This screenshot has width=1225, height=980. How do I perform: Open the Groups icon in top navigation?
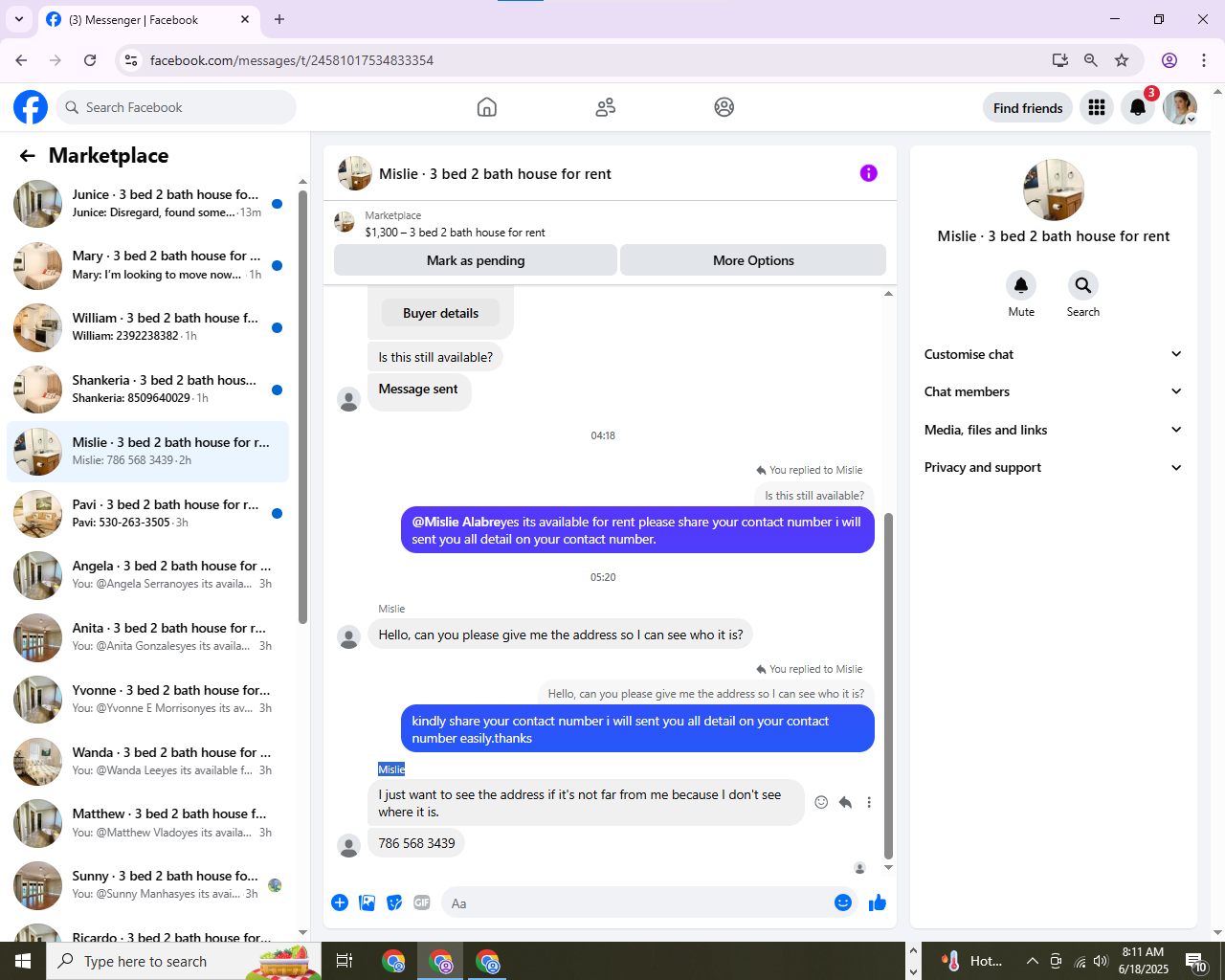(x=724, y=107)
